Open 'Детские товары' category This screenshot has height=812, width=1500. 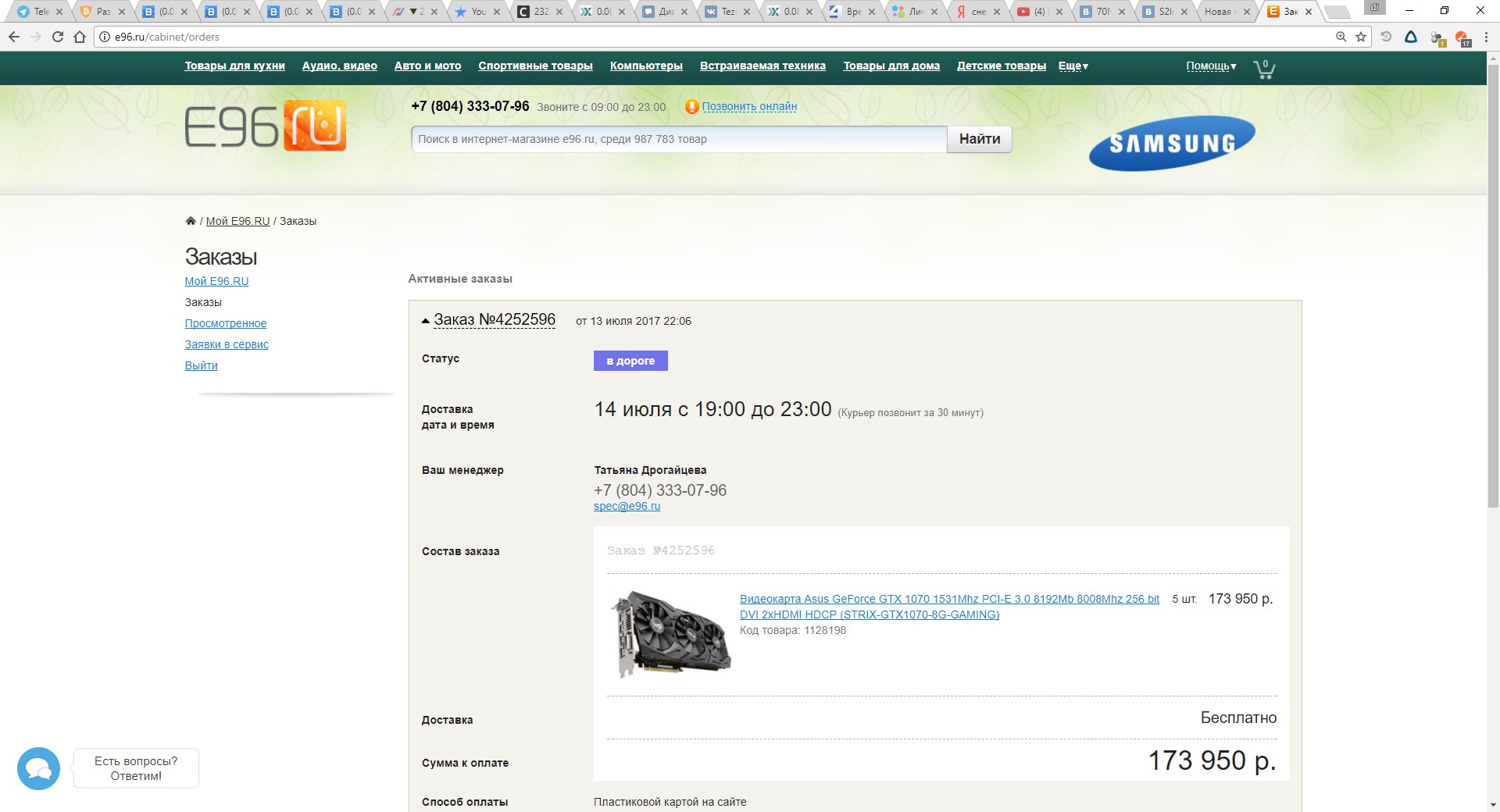click(1002, 66)
